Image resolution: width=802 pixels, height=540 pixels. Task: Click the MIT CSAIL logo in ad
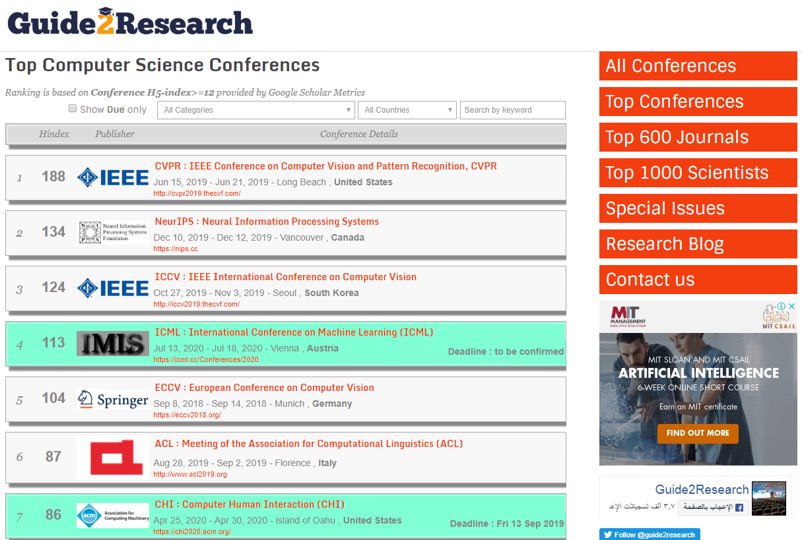(x=779, y=317)
